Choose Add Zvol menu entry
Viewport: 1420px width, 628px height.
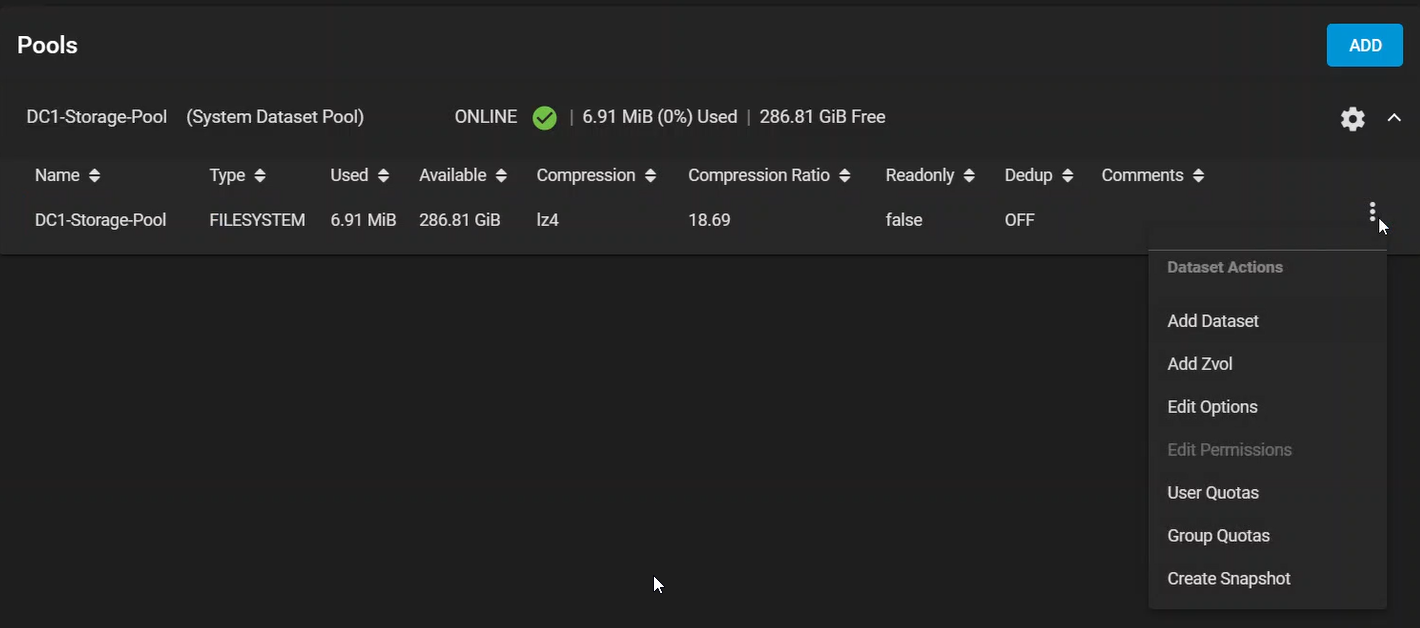[1200, 364]
